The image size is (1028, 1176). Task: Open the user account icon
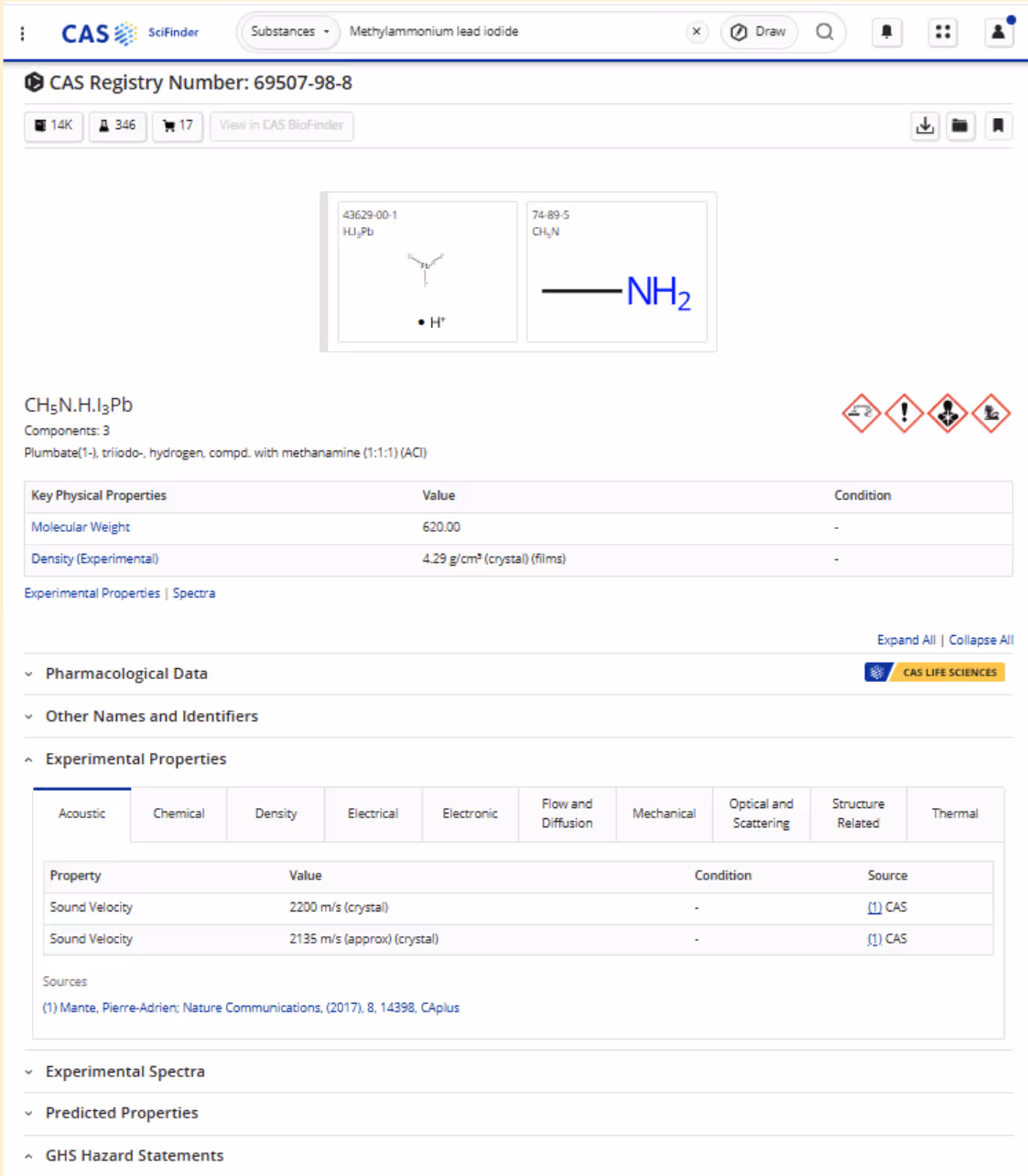tap(999, 32)
